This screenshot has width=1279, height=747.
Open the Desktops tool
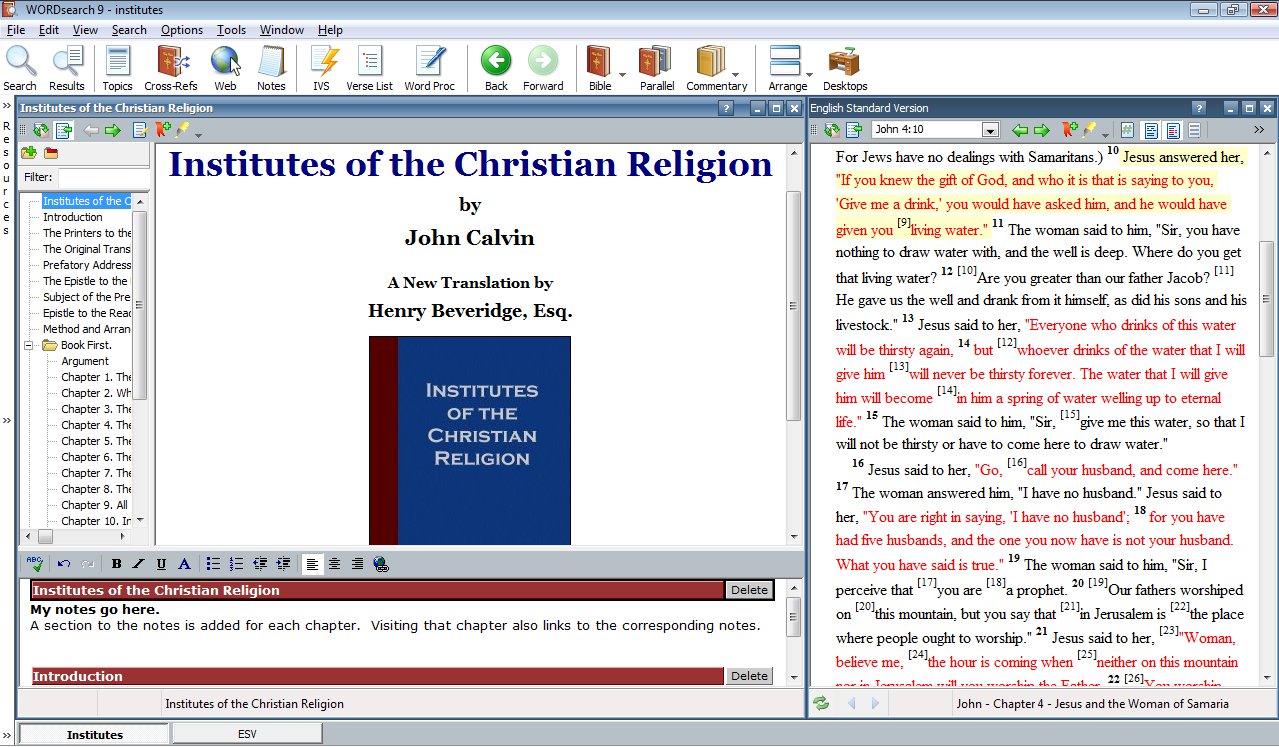point(845,68)
